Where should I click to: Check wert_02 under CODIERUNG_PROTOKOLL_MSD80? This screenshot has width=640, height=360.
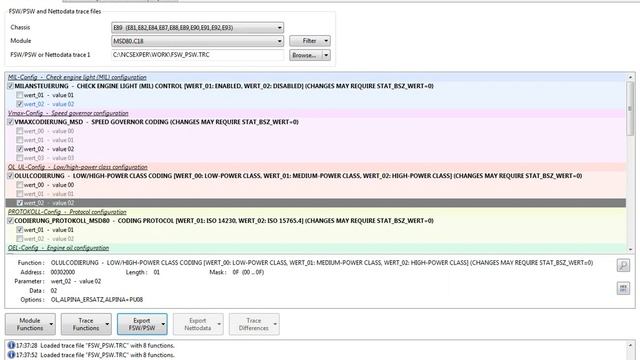(x=20, y=239)
